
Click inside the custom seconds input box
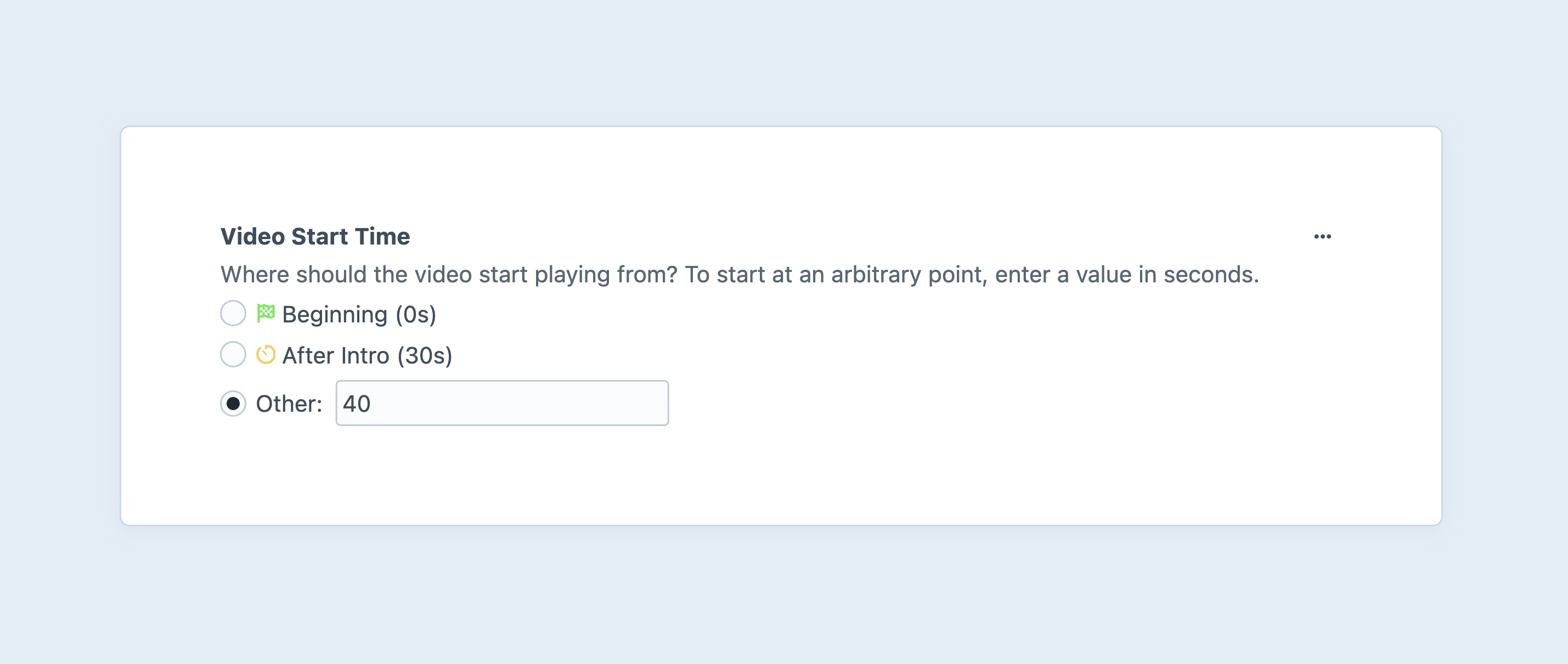point(499,402)
